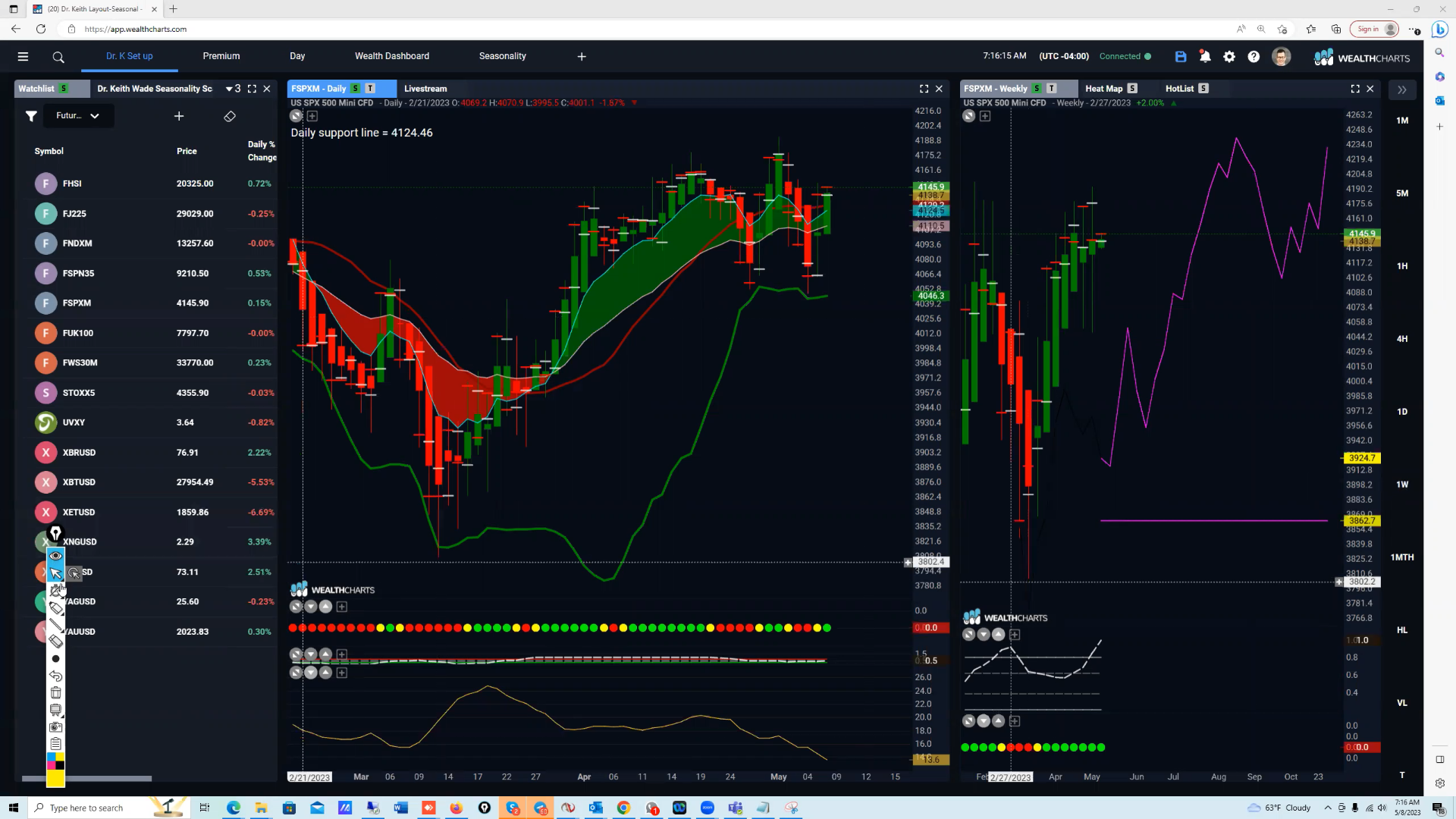
Task: Save the layout with the disk icon
Action: pos(1181,57)
